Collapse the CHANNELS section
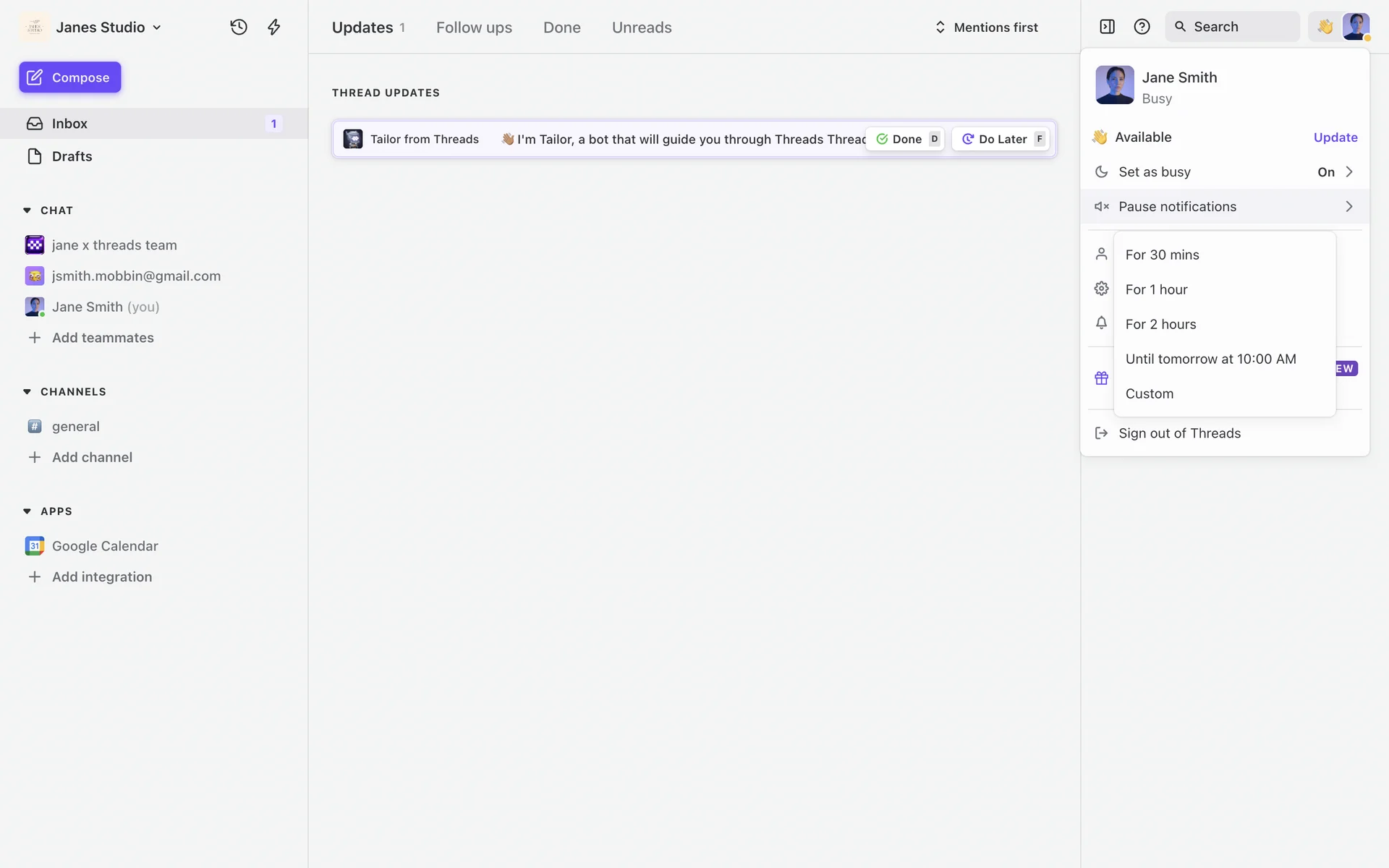The image size is (1389, 868). 27,391
